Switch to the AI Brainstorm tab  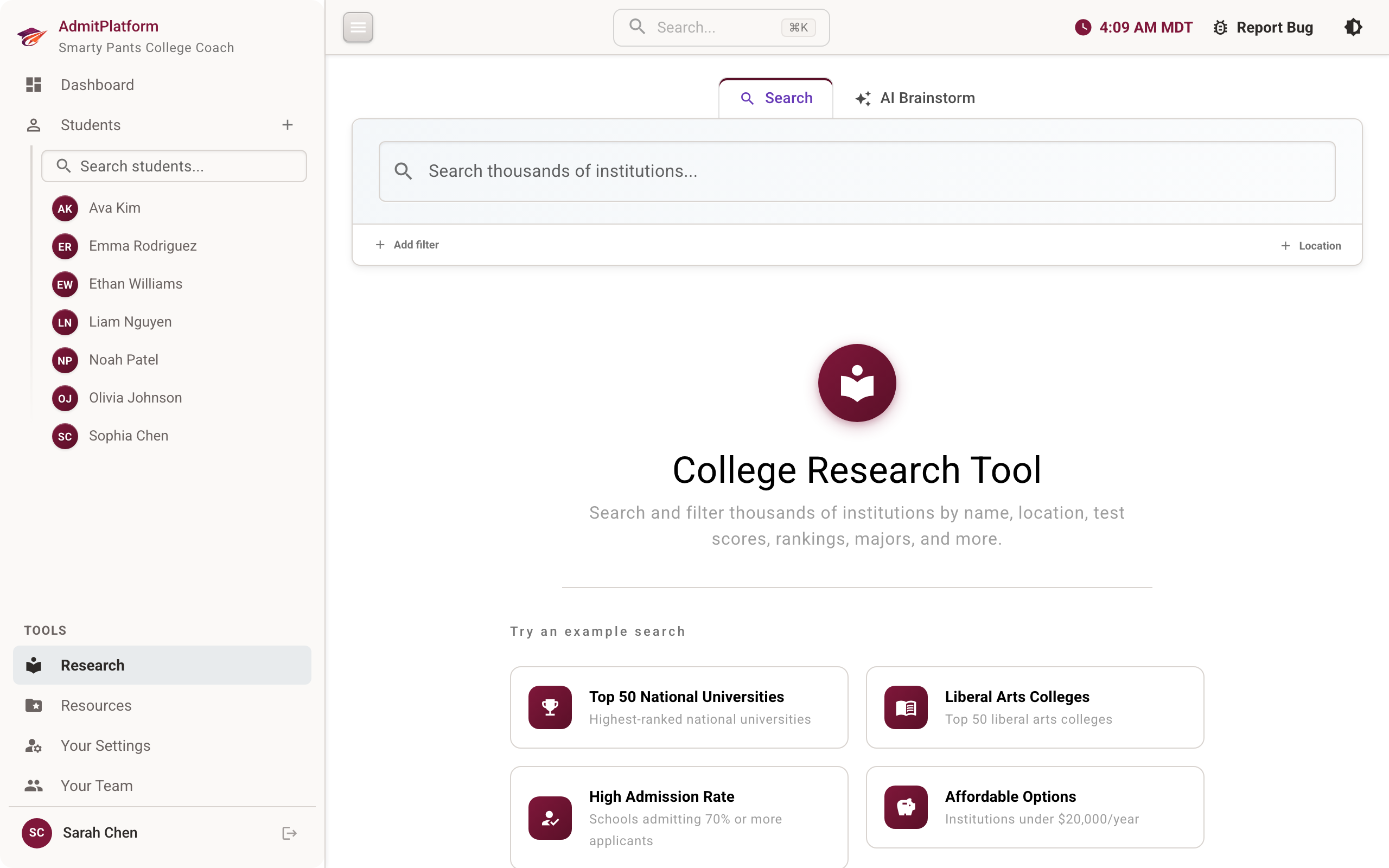click(914, 98)
